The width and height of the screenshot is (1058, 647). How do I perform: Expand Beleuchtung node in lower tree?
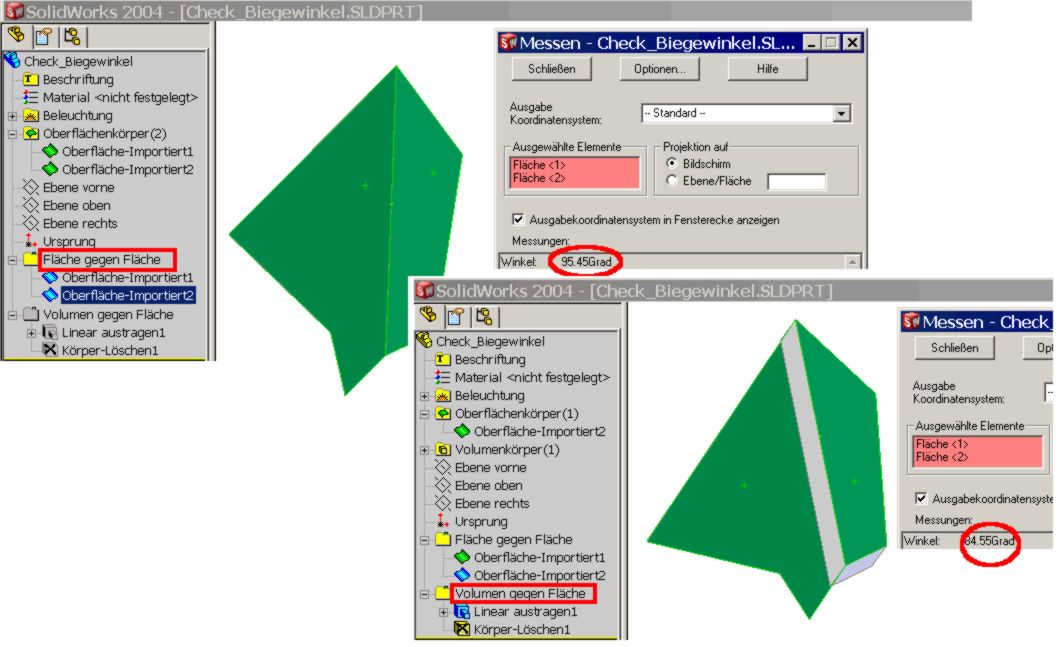click(x=424, y=396)
